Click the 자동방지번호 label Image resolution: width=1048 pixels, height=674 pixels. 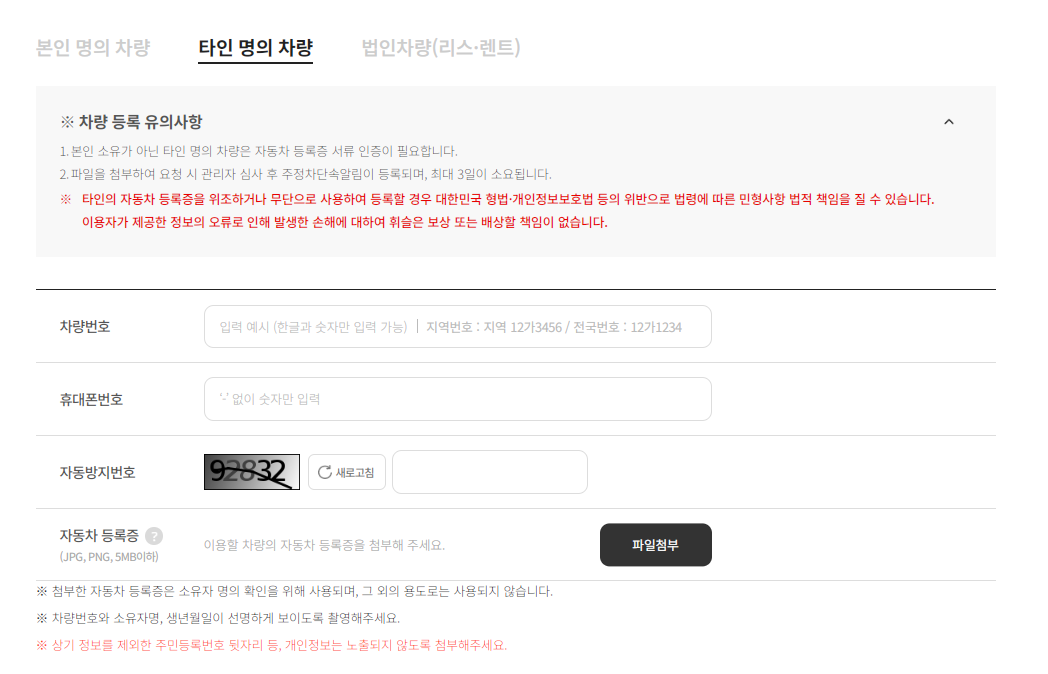[98, 471]
